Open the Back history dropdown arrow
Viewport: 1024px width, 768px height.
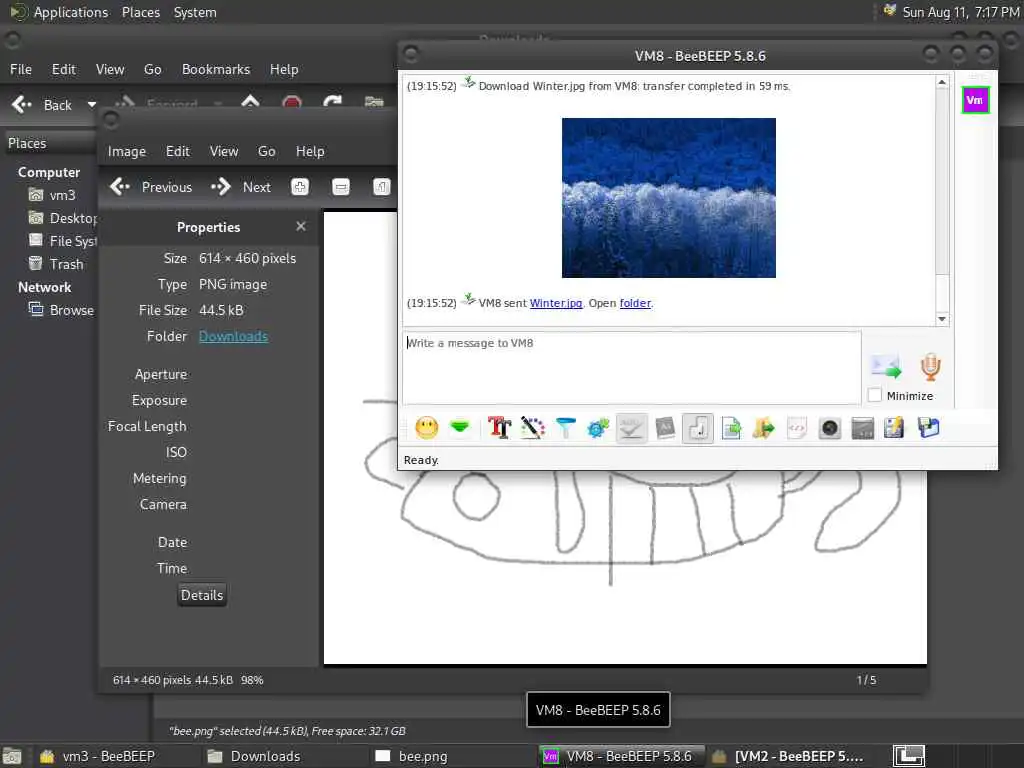tap(92, 104)
